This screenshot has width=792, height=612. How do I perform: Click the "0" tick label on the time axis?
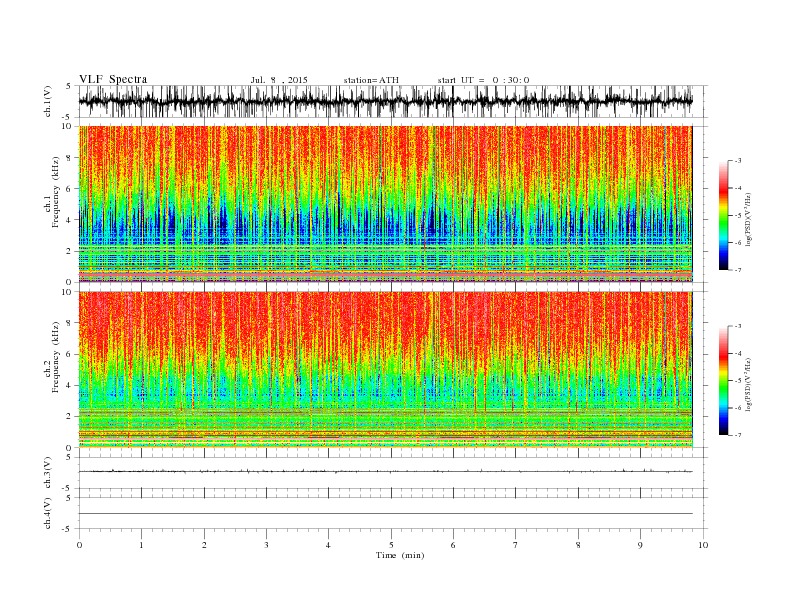[79, 545]
